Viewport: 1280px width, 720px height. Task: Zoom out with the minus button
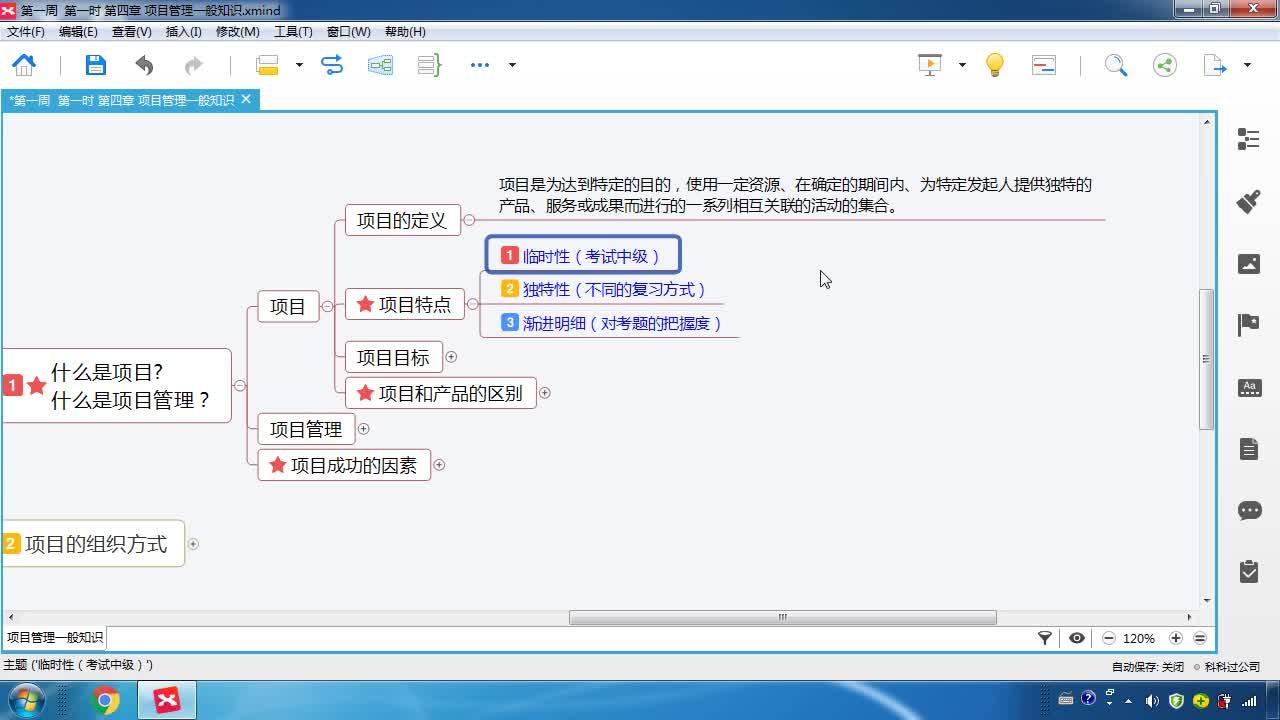tap(1109, 638)
